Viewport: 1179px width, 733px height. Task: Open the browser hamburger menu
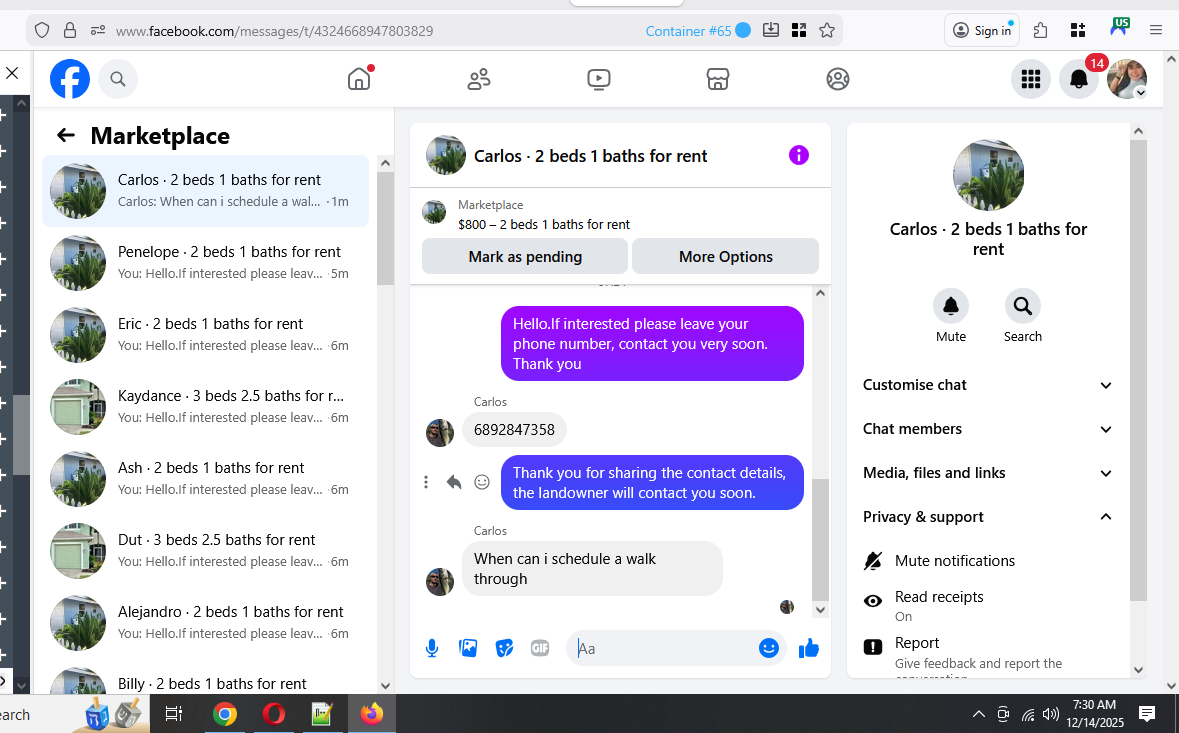click(1156, 30)
